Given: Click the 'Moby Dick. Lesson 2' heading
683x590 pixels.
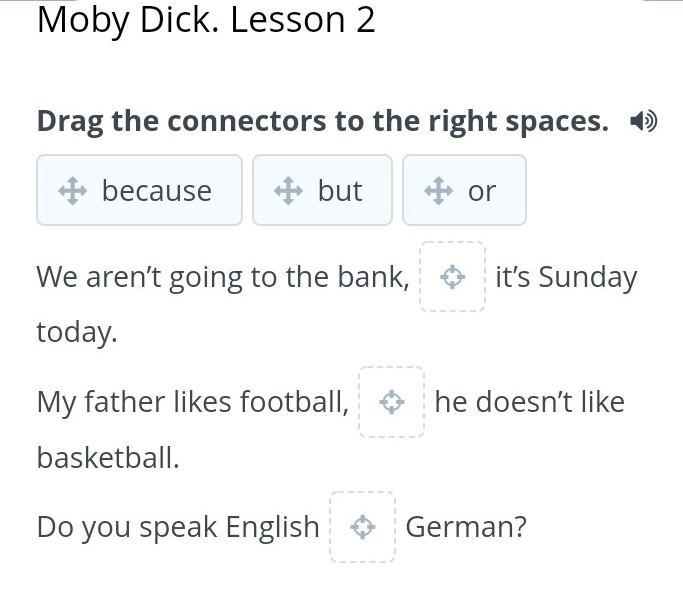Looking at the screenshot, I should tap(206, 20).
